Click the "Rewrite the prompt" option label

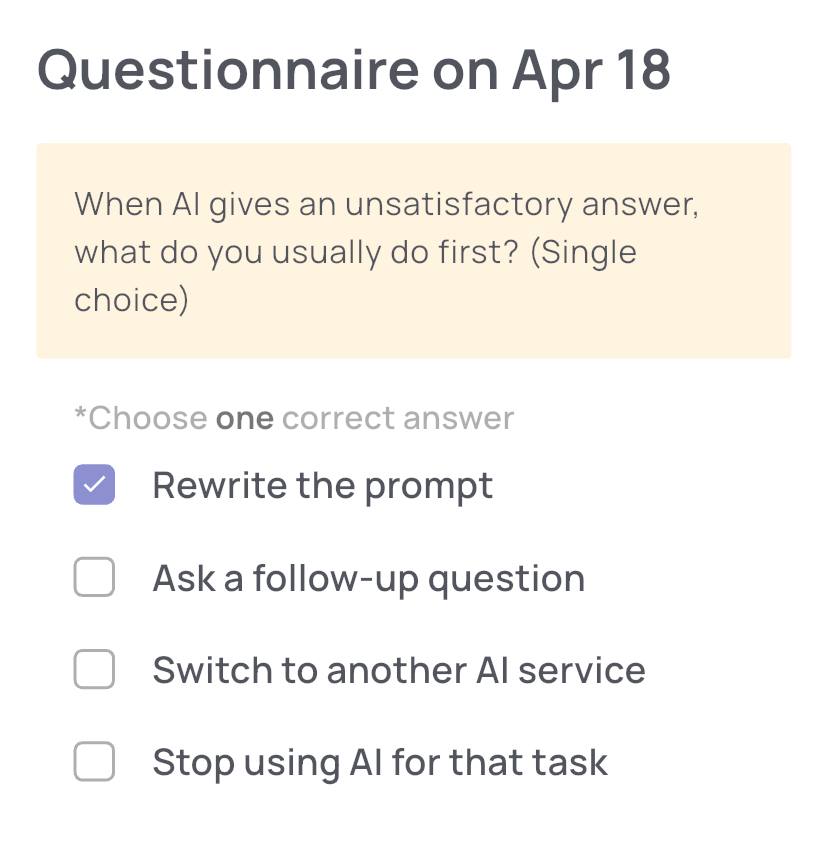pyautogui.click(x=322, y=485)
